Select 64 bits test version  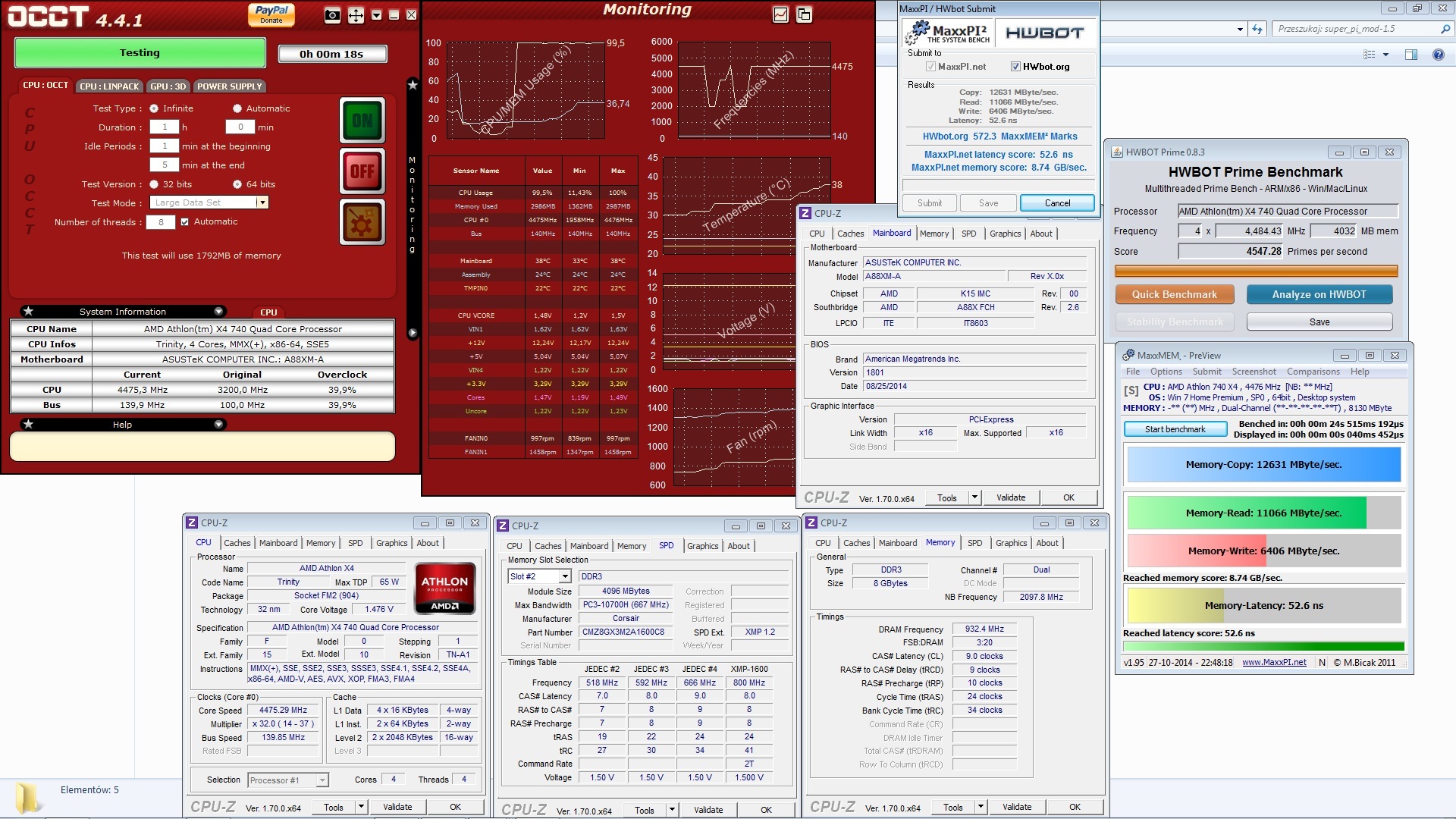point(237,184)
